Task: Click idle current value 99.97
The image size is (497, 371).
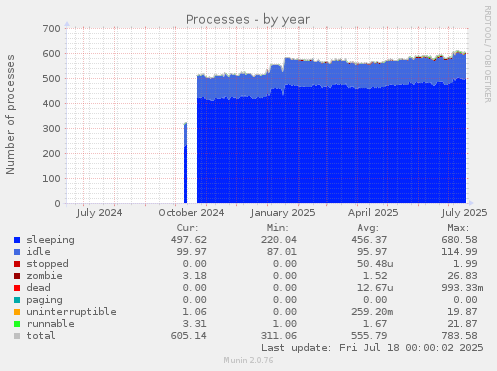Action: click(x=192, y=252)
